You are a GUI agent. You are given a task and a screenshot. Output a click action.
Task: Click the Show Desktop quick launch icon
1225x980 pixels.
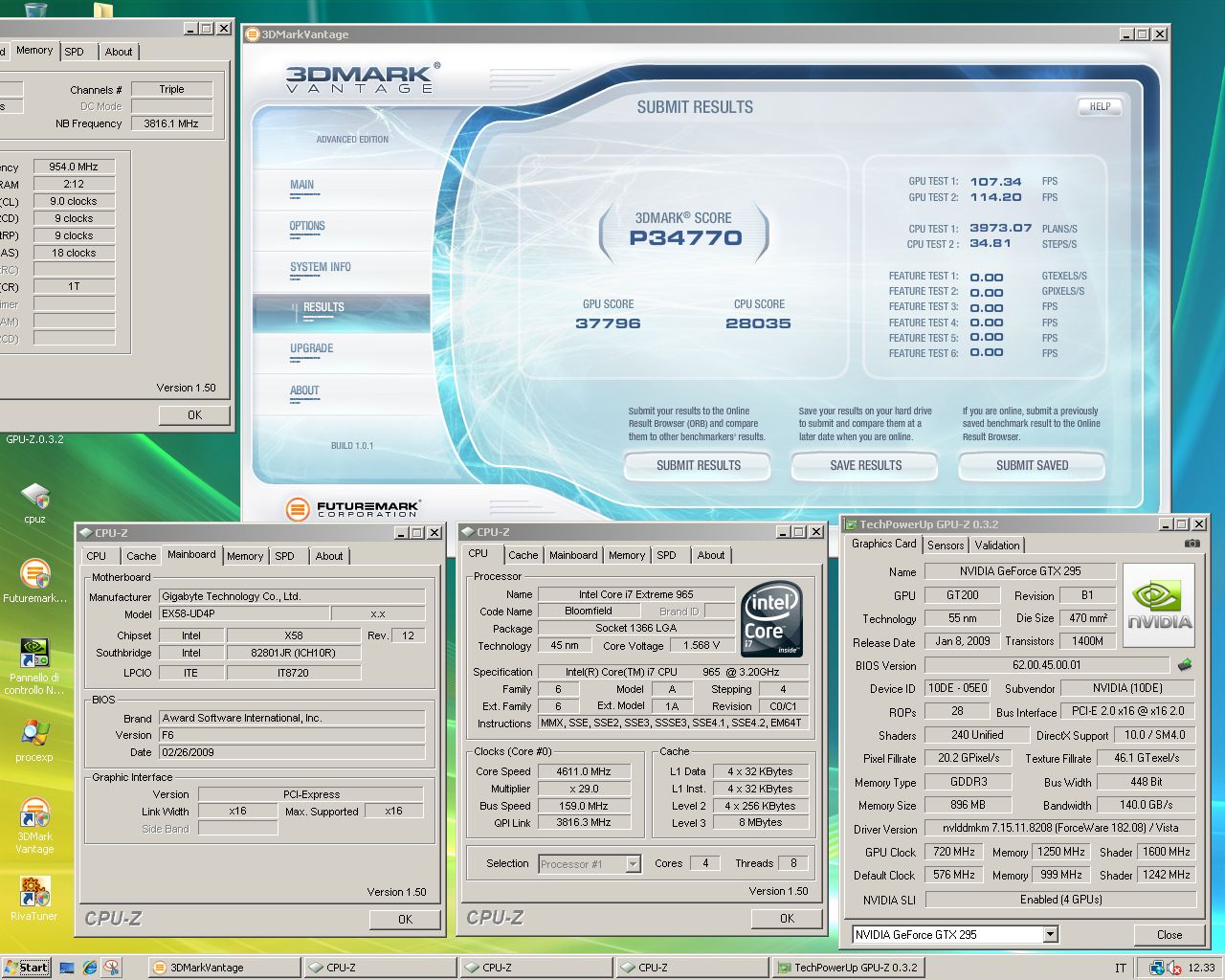(x=67, y=968)
